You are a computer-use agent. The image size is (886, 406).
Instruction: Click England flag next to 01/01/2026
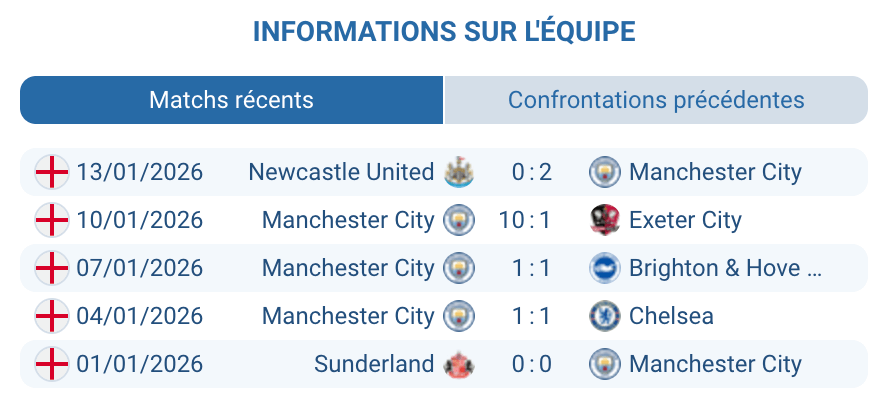click(51, 364)
